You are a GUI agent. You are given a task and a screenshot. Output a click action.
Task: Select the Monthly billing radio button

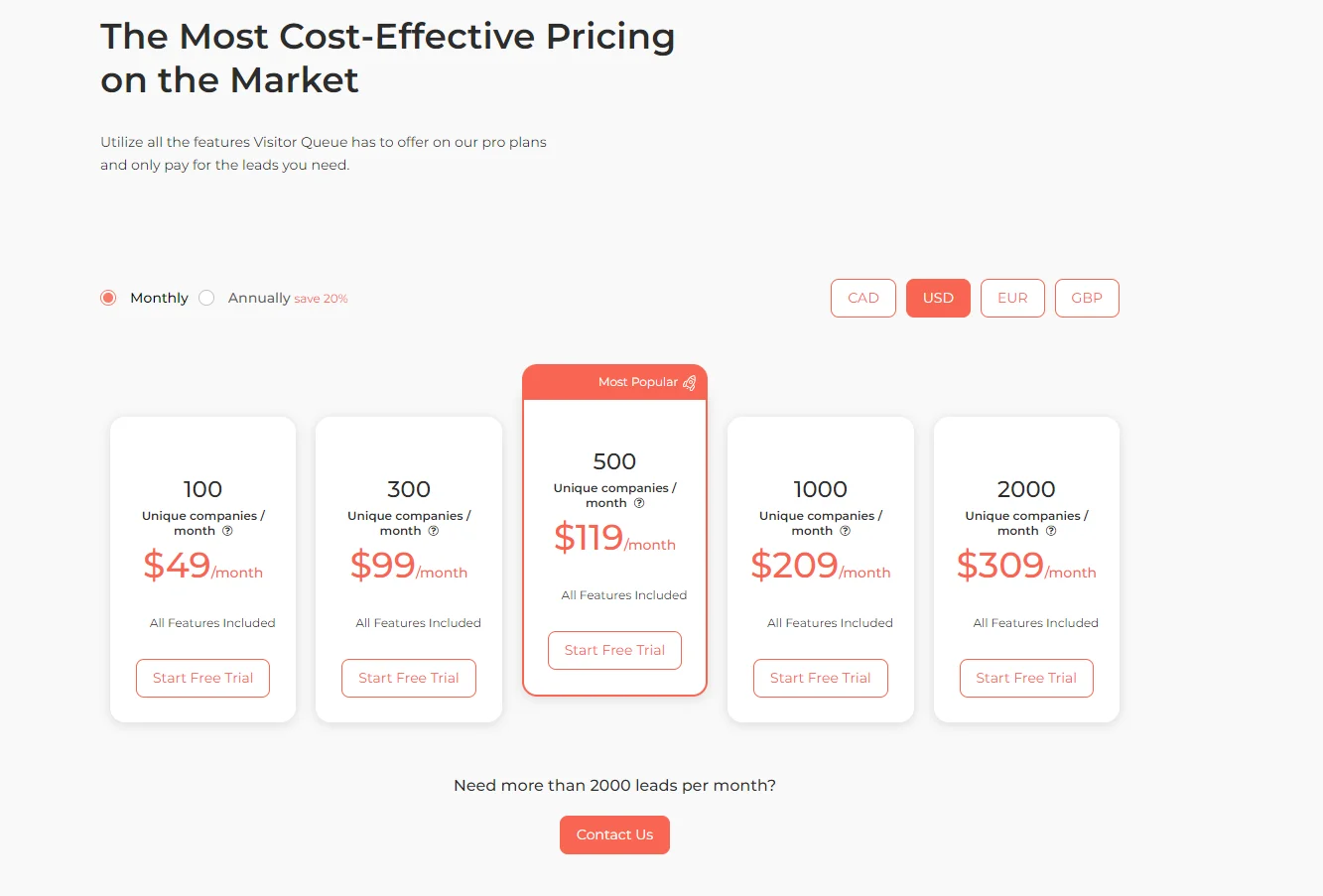(x=107, y=298)
